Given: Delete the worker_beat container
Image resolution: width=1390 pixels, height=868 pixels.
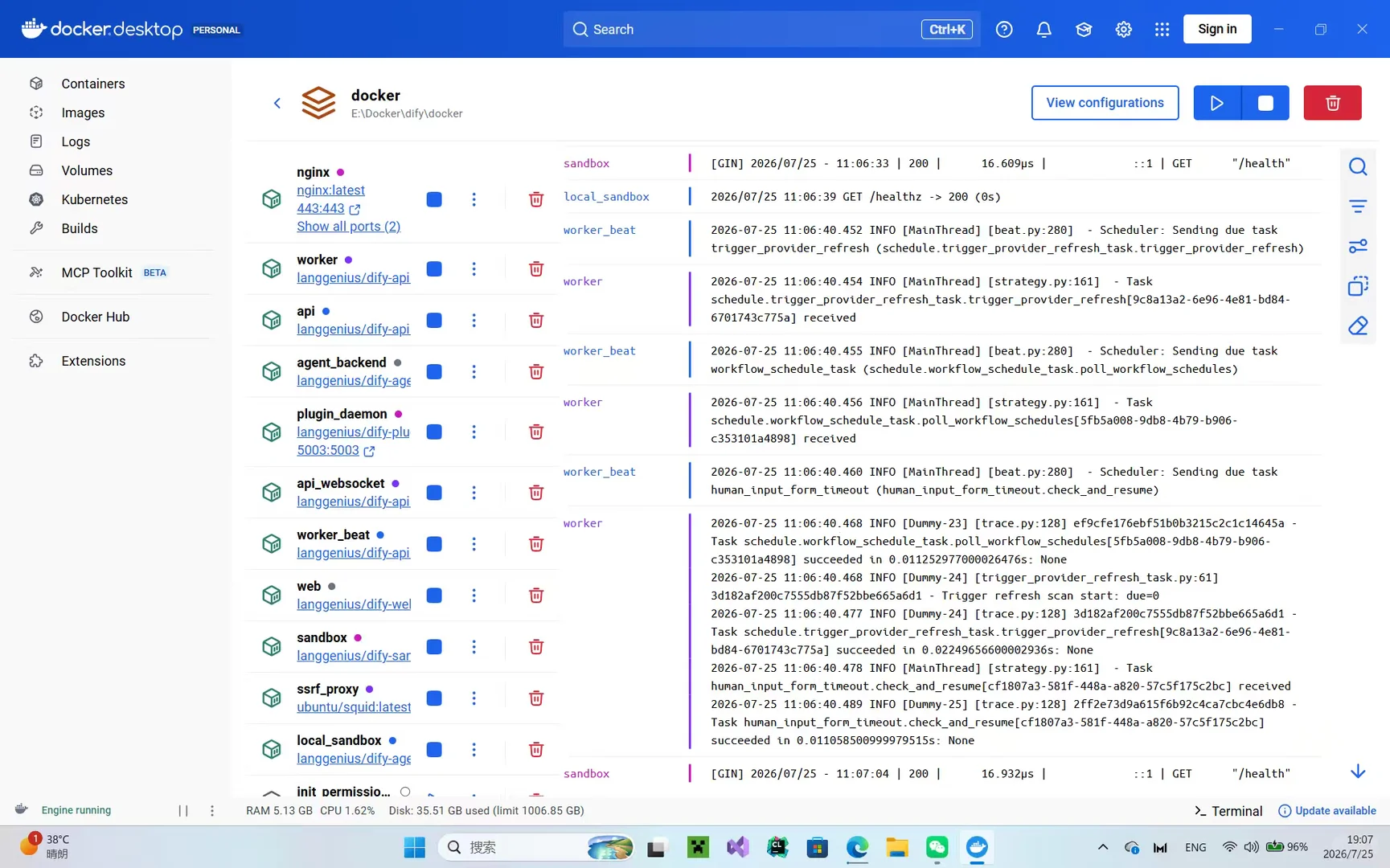Looking at the screenshot, I should [536, 544].
